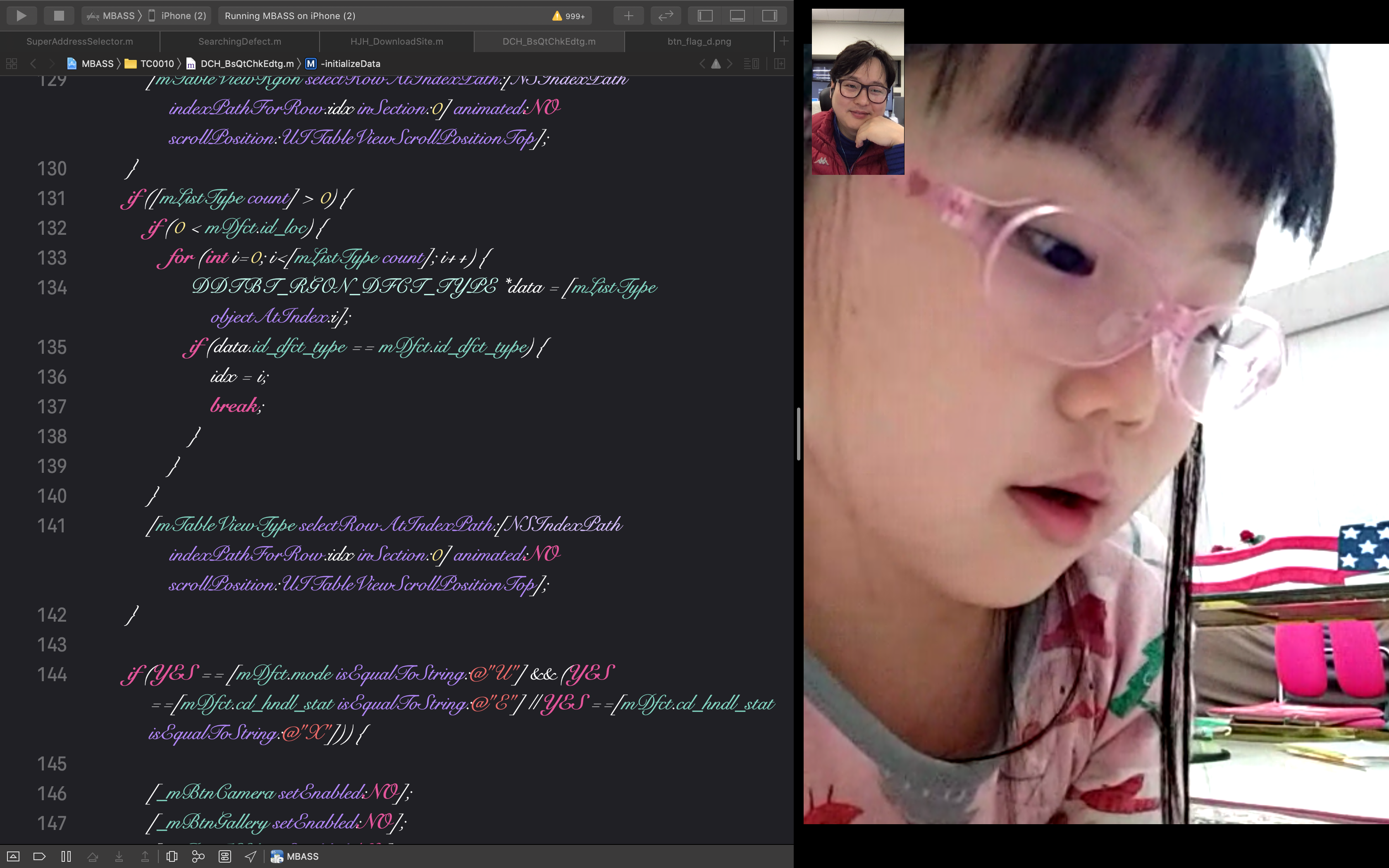Toggle breakpoints activation icon
Image resolution: width=1389 pixels, height=868 pixels.
tap(39, 856)
